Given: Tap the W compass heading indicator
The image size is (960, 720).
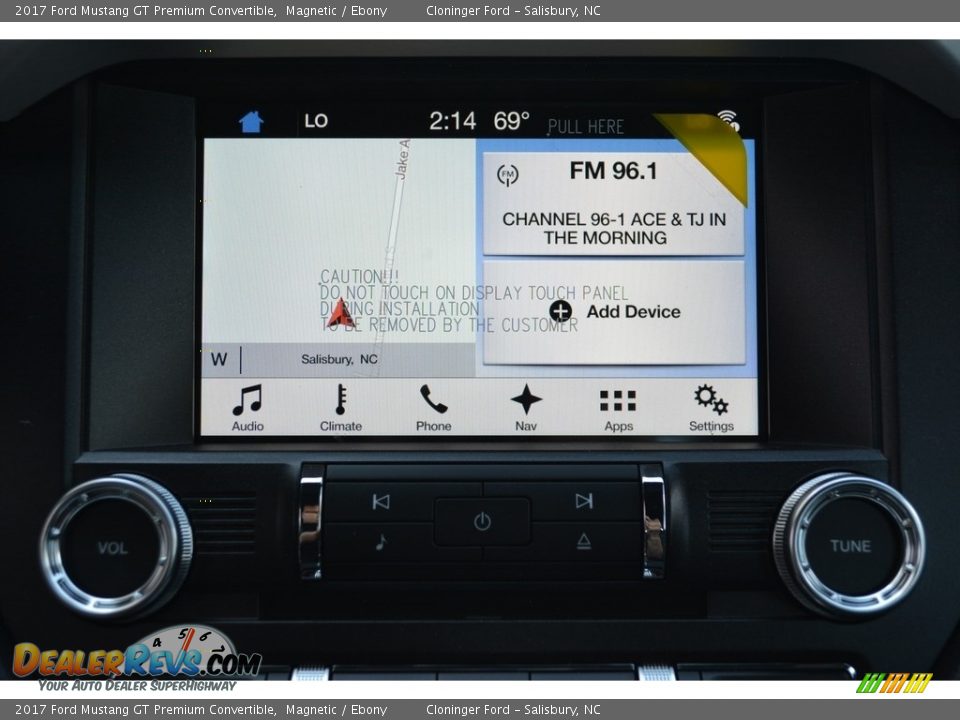Looking at the screenshot, I should [x=219, y=360].
